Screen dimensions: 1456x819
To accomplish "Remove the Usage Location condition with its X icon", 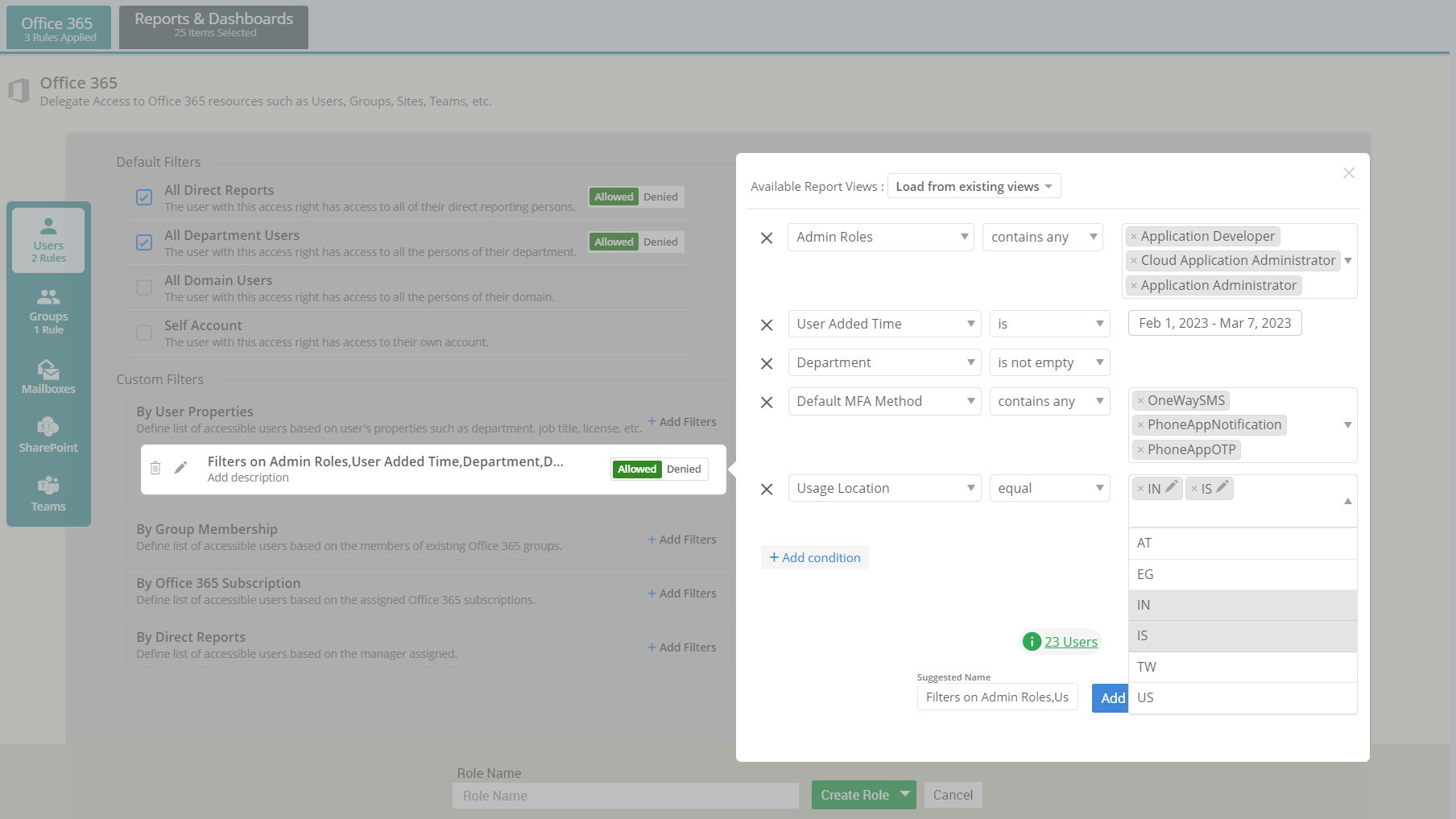I will (766, 488).
